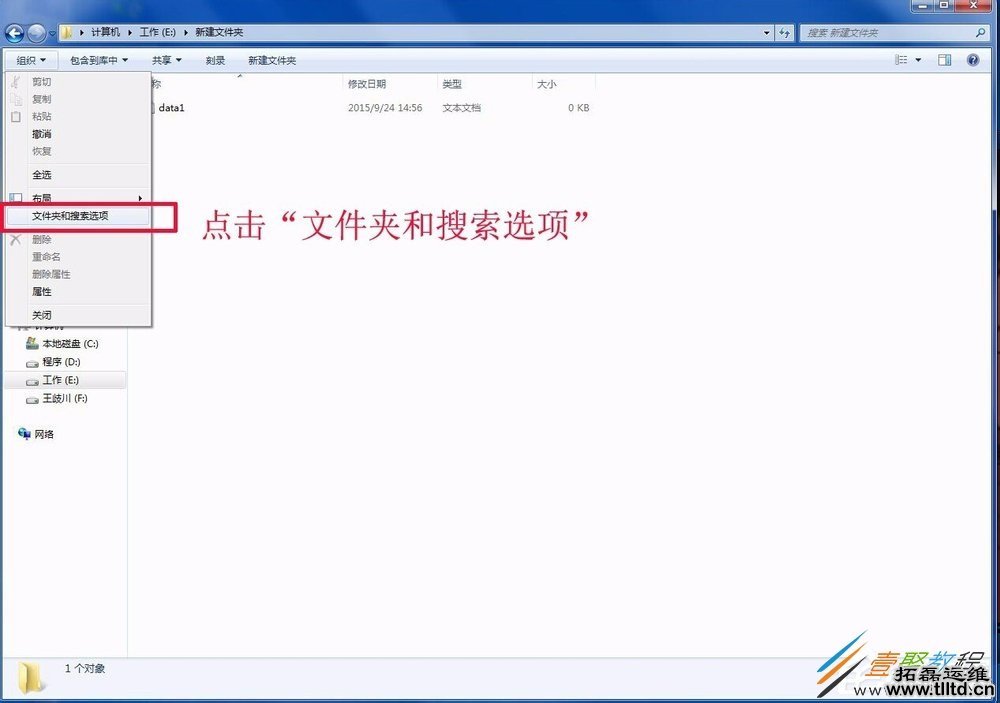This screenshot has width=1000, height=703.
Task: Click the Forward navigation arrow
Action: pyautogui.click(x=37, y=31)
